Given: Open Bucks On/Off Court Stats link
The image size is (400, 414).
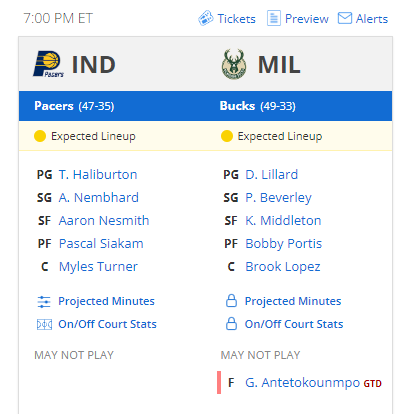Looking at the screenshot, I should [294, 324].
